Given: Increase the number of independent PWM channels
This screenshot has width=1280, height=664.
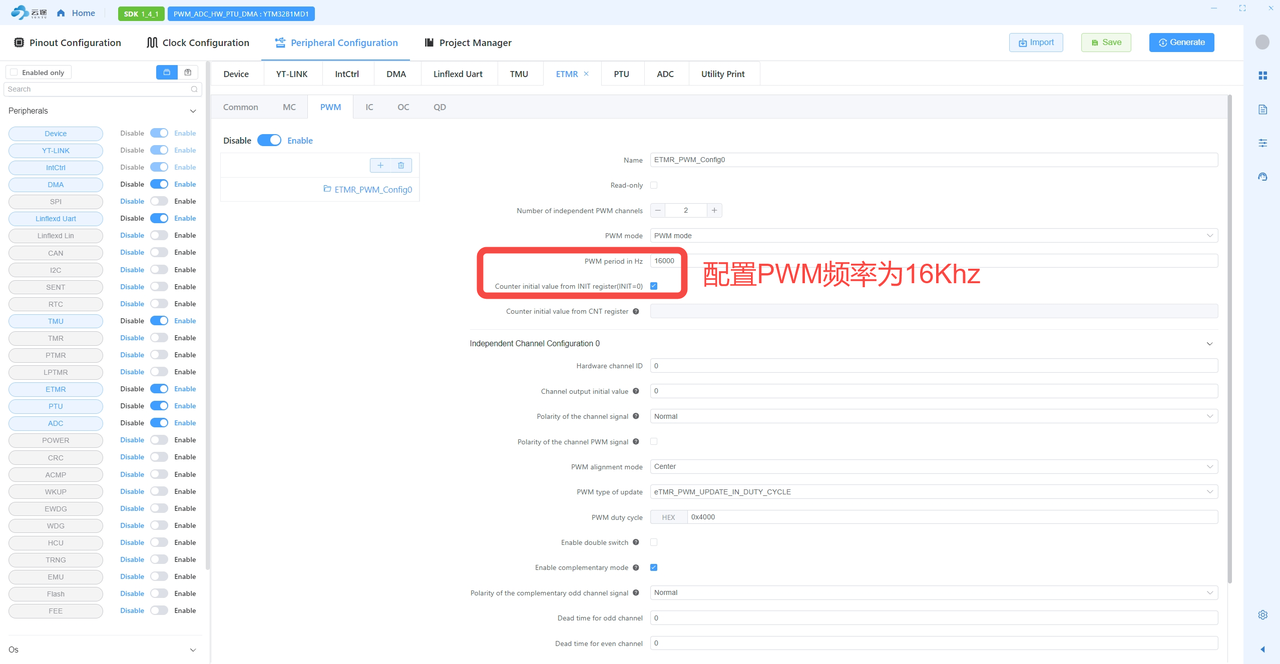Looking at the screenshot, I should click(x=714, y=210).
